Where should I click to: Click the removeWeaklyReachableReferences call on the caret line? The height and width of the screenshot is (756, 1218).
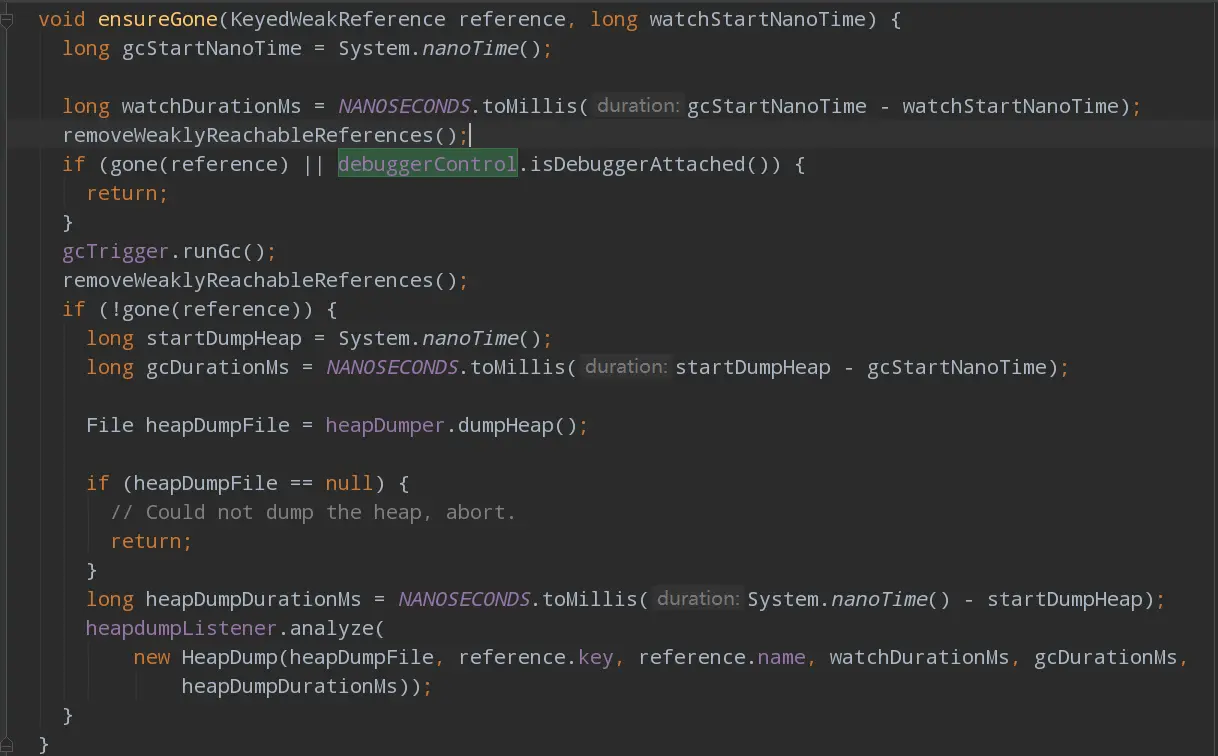tap(248, 135)
